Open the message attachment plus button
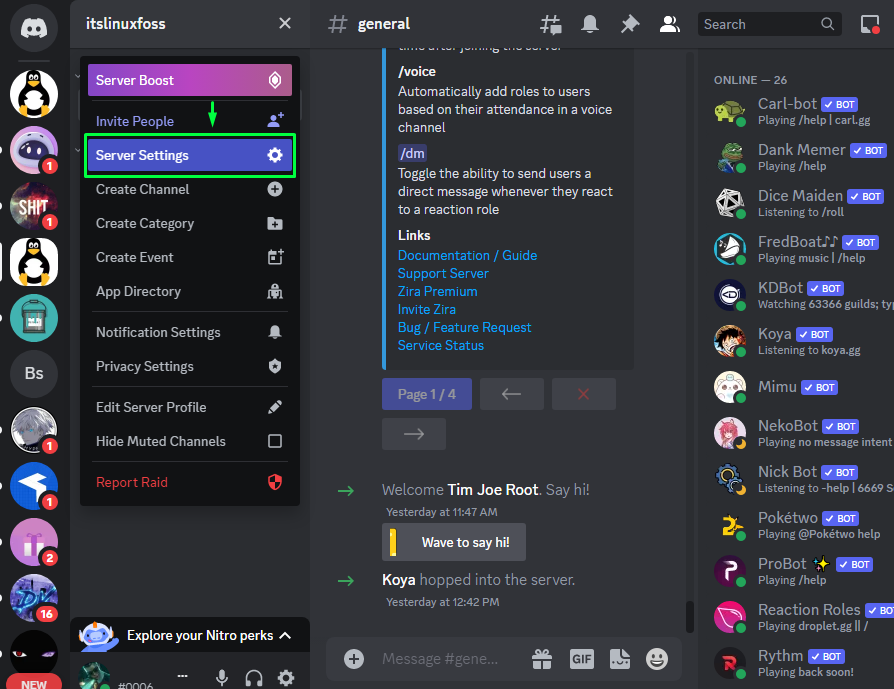 click(354, 659)
